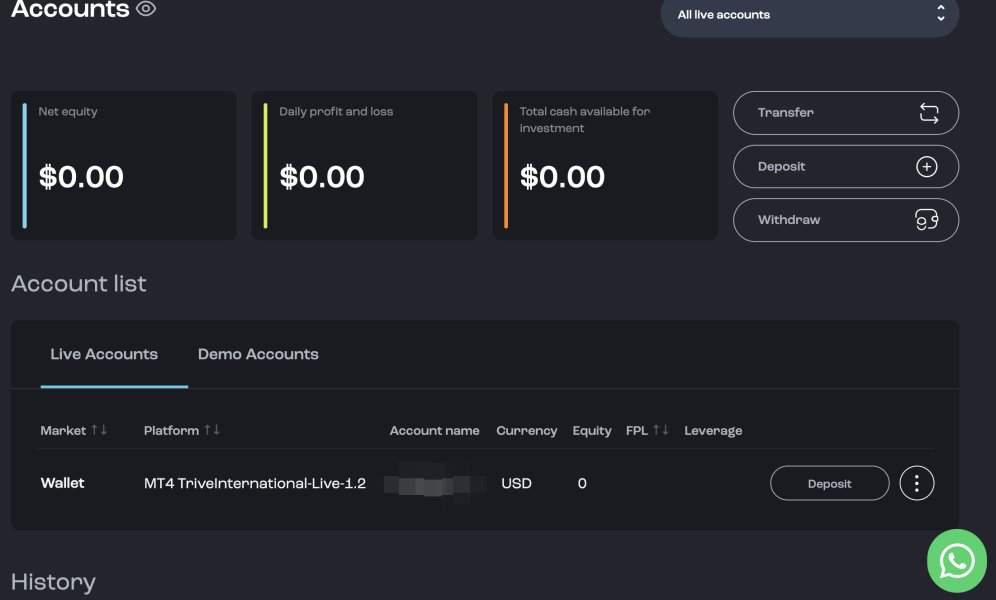996x600 pixels.
Task: Click the Daily profit and loss card
Action: pyautogui.click(x=364, y=166)
